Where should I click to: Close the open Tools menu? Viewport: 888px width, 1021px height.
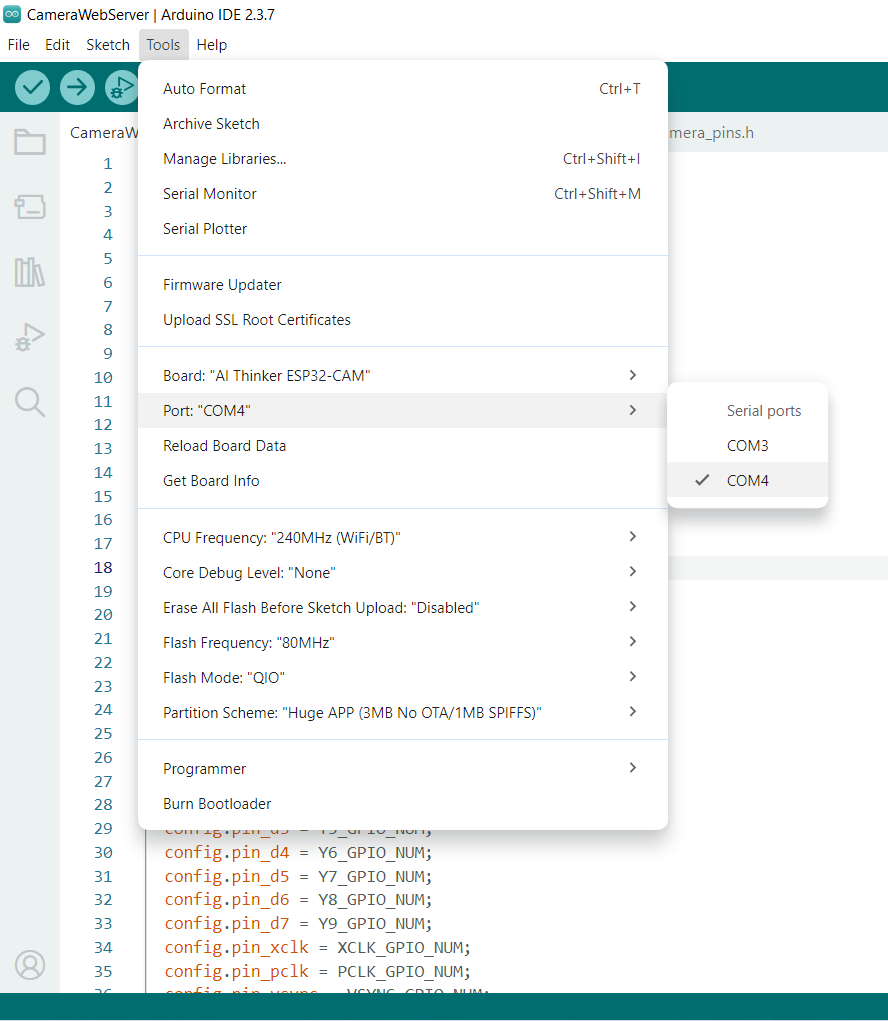(x=163, y=45)
